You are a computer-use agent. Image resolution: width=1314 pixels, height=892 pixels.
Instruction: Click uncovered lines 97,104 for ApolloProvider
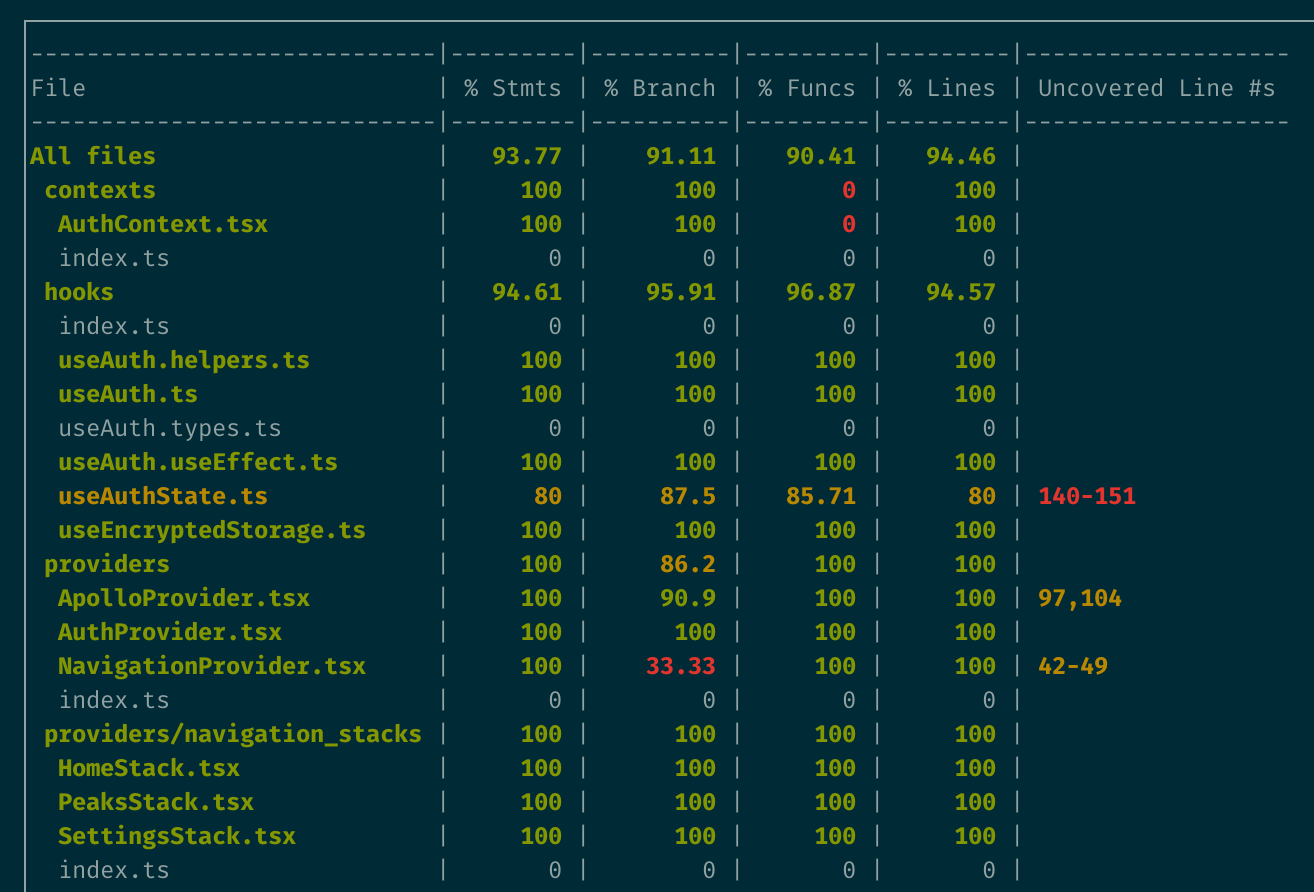click(x=1079, y=598)
